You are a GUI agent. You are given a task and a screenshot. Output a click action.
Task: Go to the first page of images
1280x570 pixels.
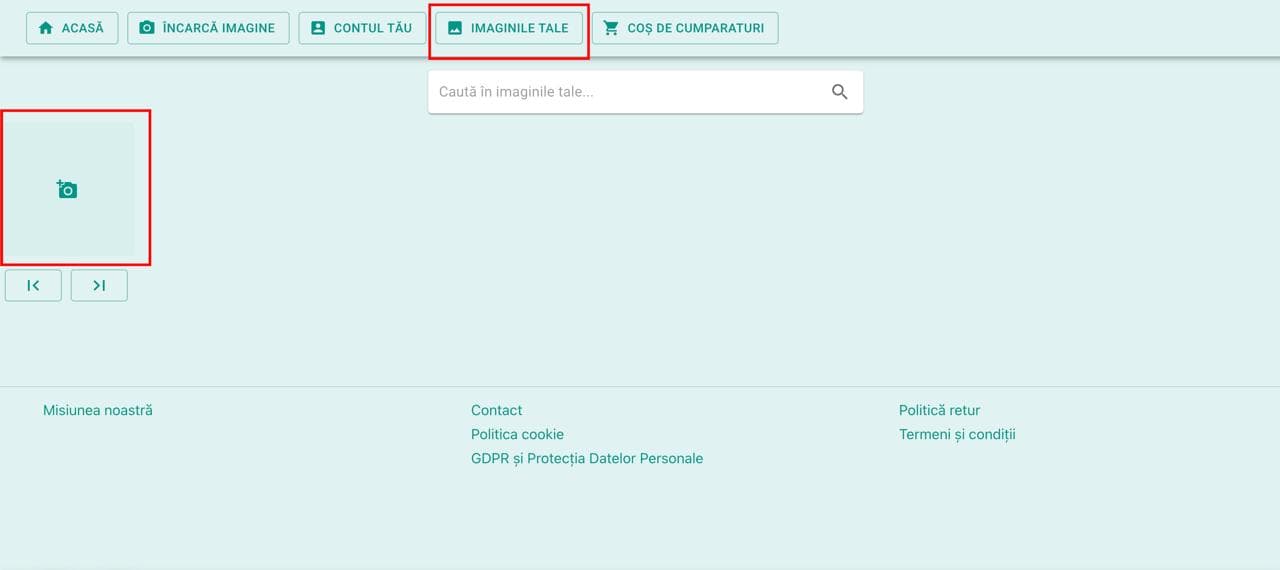(x=33, y=285)
